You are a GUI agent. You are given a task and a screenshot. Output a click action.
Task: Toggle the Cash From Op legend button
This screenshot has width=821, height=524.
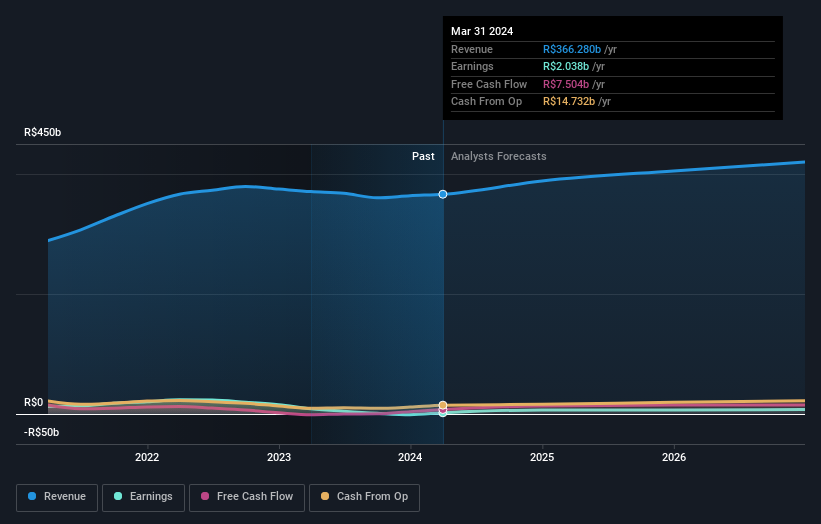pyautogui.click(x=364, y=497)
